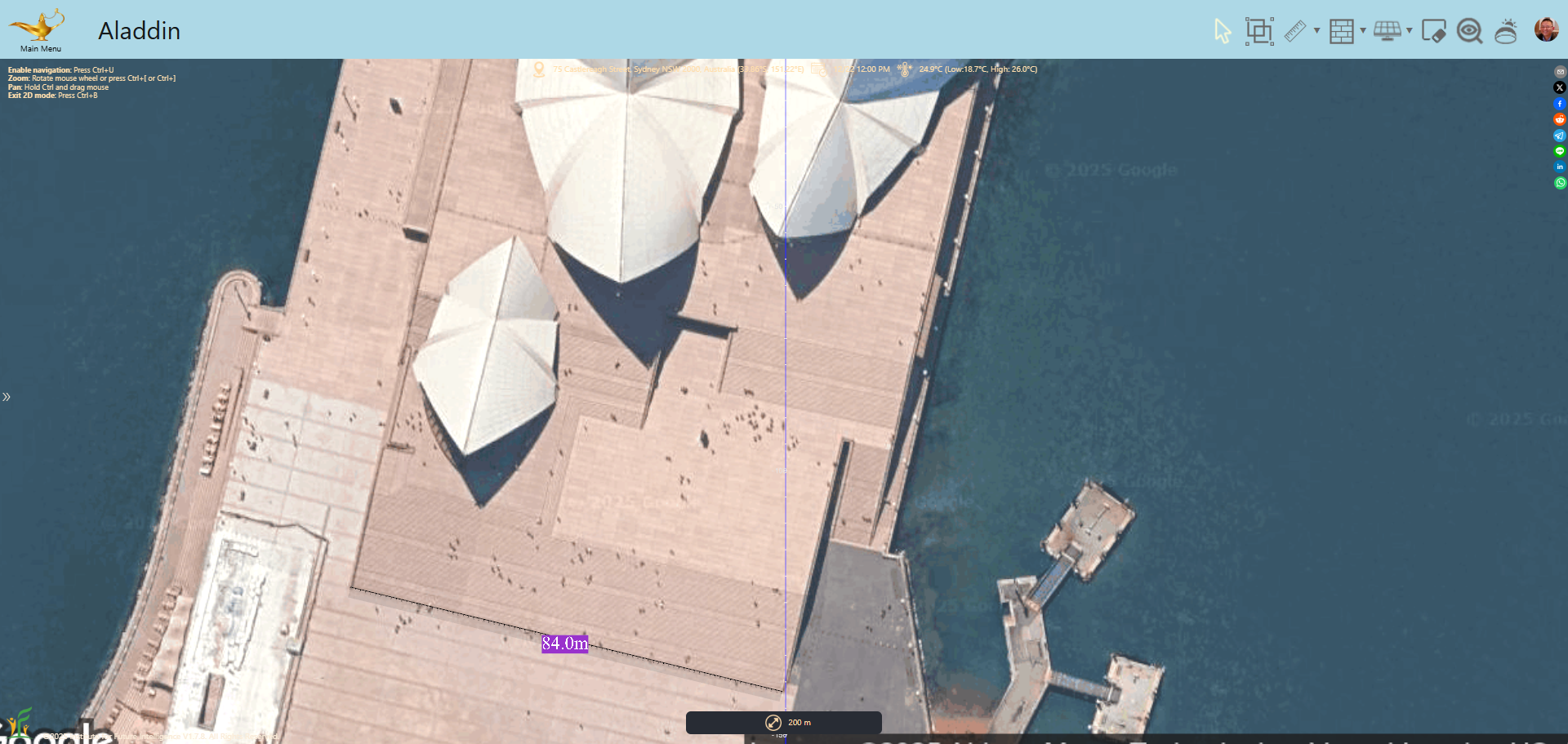Click the Aladdin title text
Image resolution: width=1568 pixels, height=744 pixels.
tap(139, 31)
